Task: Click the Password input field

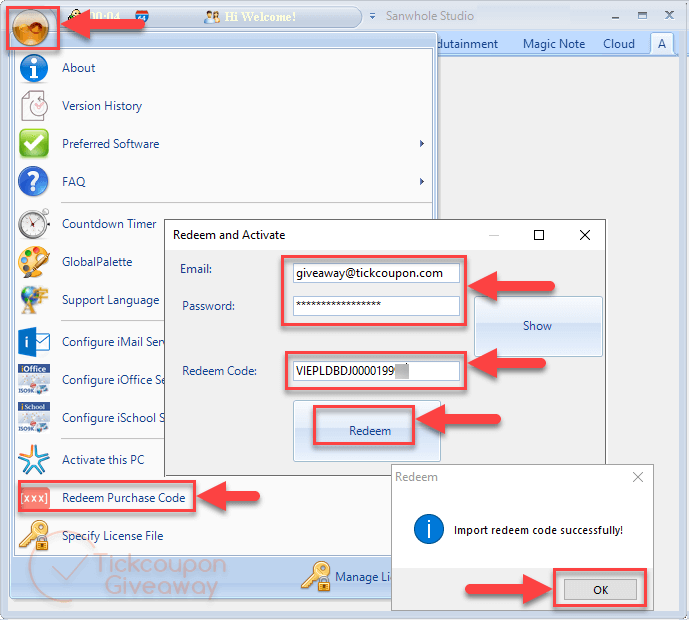Action: (x=376, y=305)
